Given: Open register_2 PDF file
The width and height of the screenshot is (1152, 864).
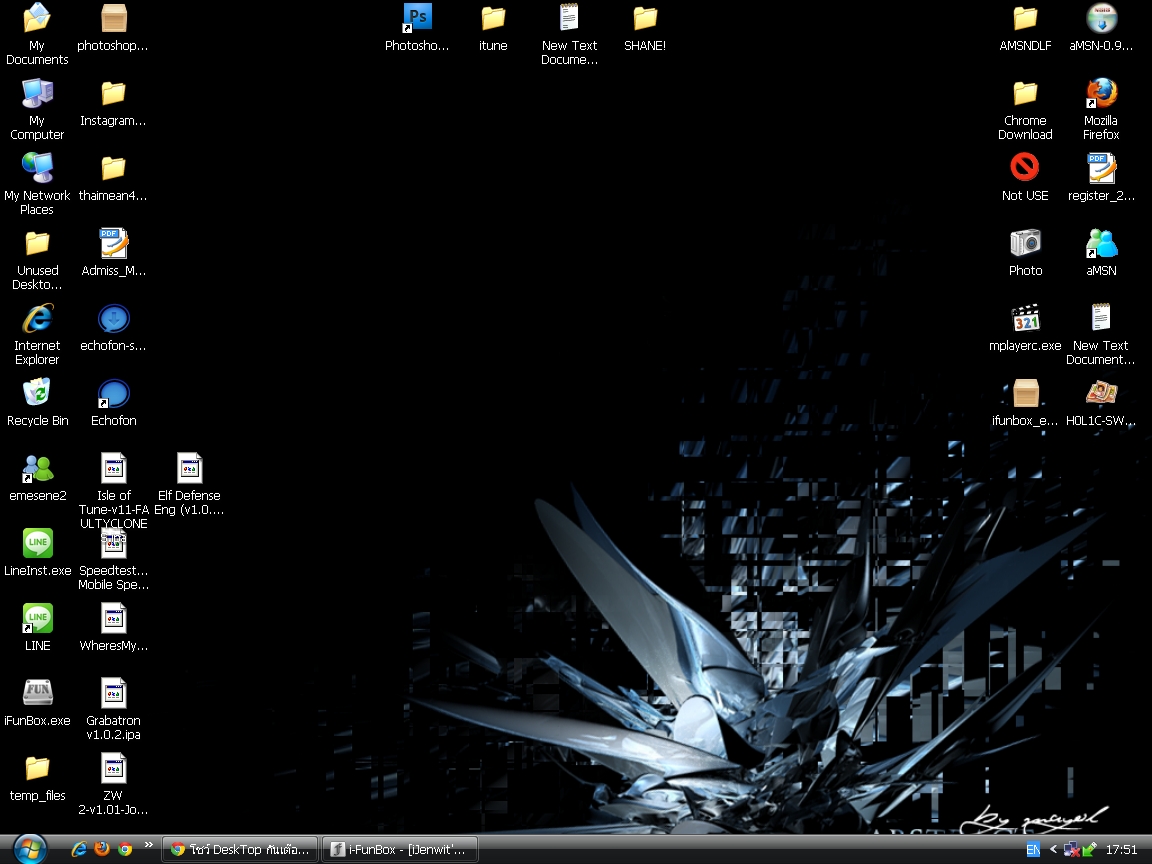Looking at the screenshot, I should 1101,168.
